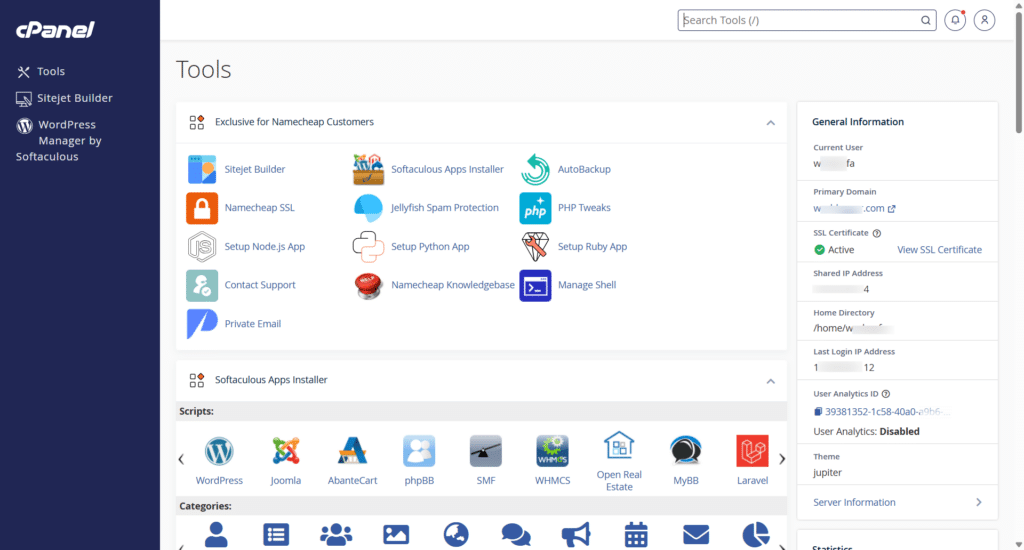Open the Sitejet Builder tool icon
1024x550 pixels.
pos(202,169)
